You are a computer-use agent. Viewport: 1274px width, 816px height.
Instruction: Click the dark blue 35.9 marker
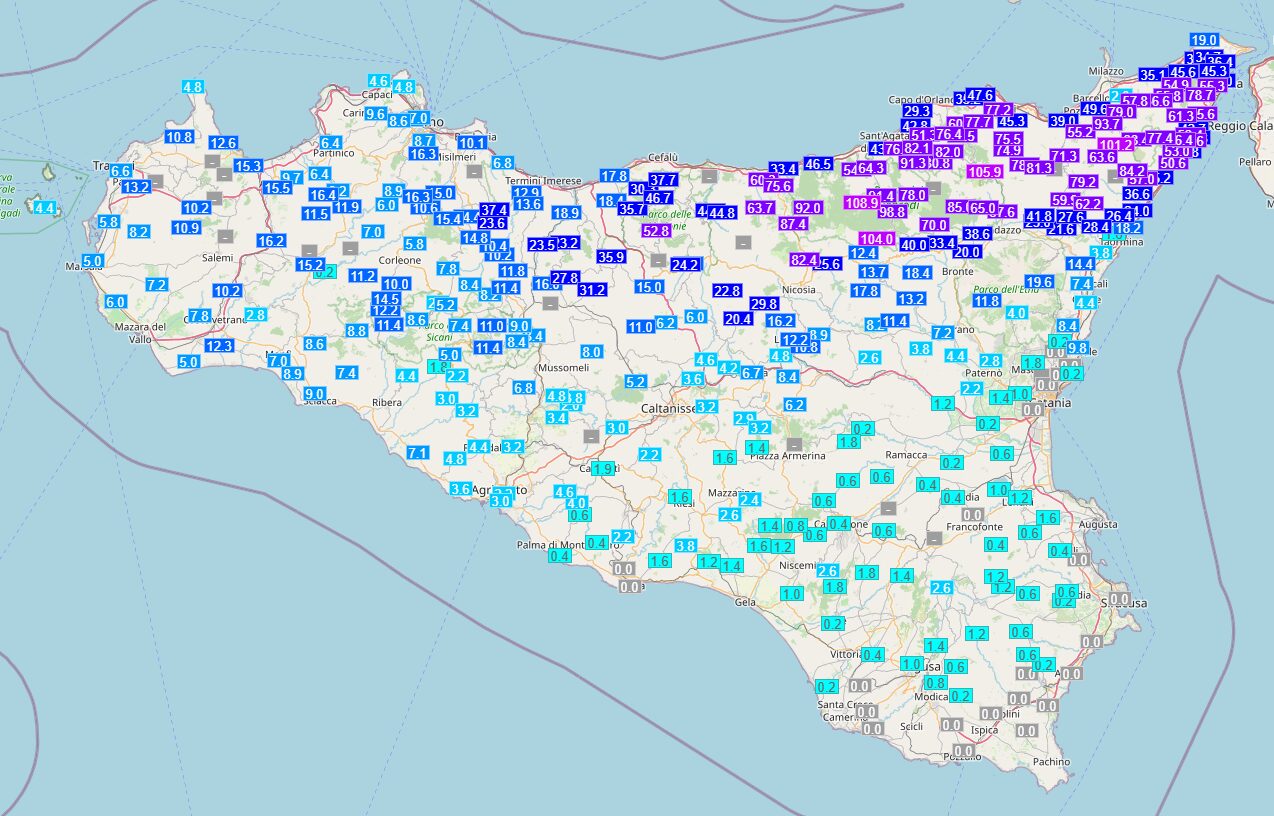click(611, 257)
